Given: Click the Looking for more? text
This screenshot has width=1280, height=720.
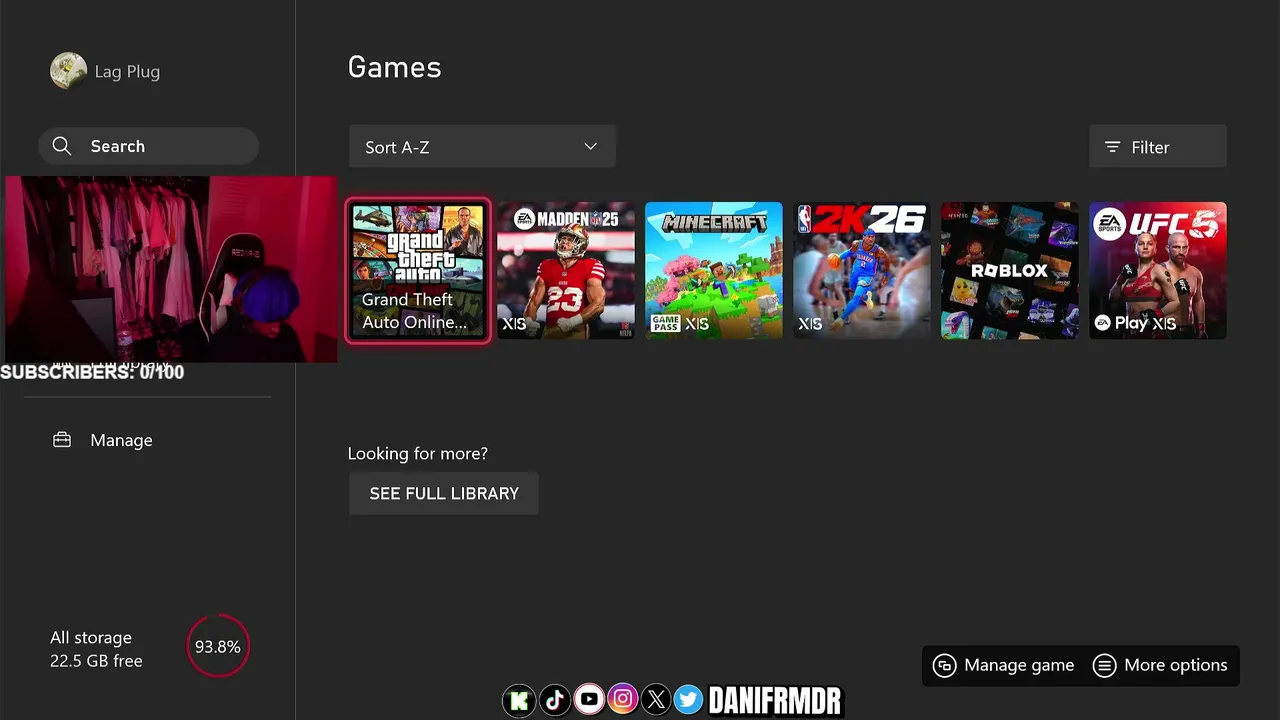Looking at the screenshot, I should click(418, 453).
